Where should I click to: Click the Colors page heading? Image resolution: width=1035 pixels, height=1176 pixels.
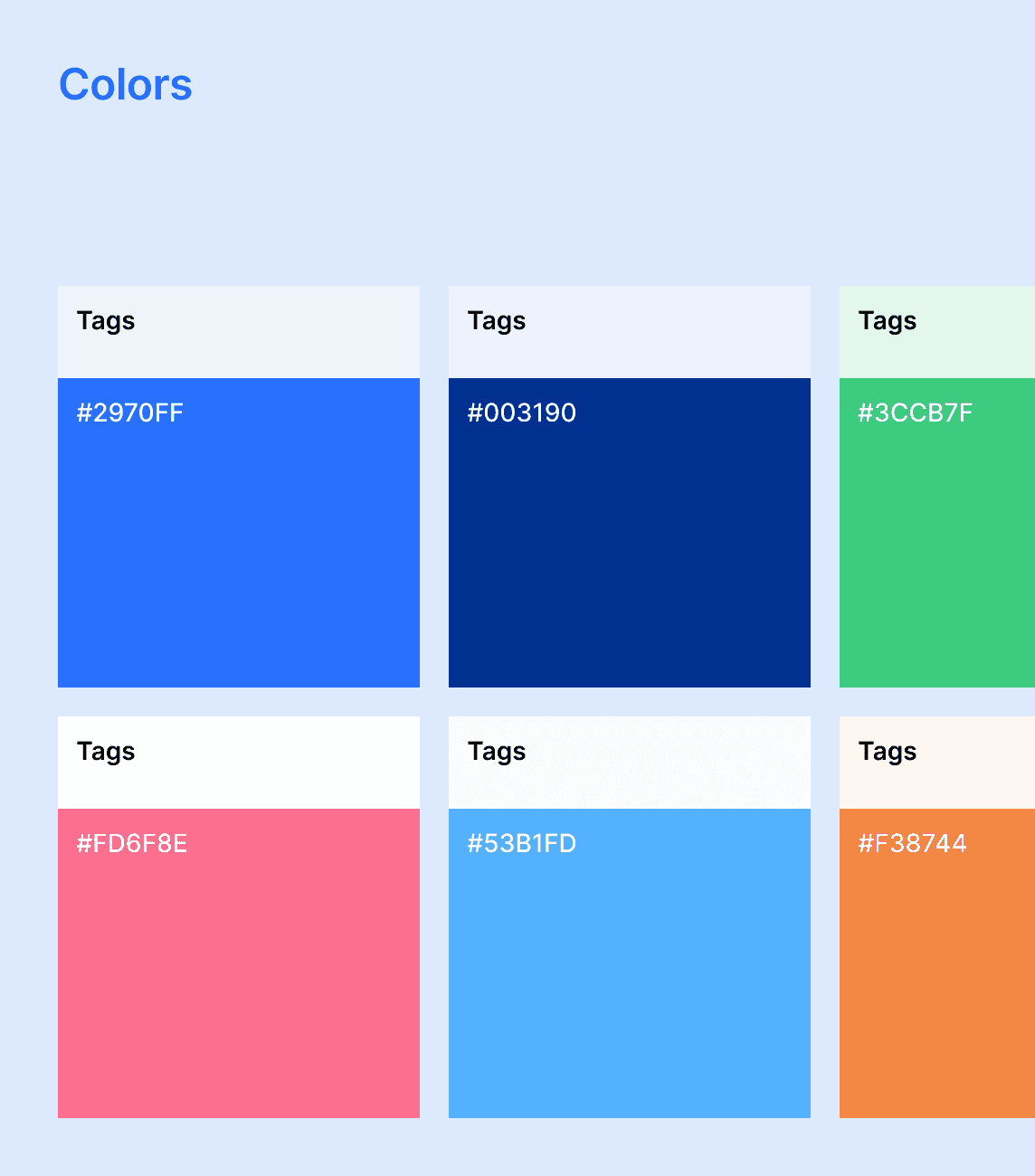126,85
